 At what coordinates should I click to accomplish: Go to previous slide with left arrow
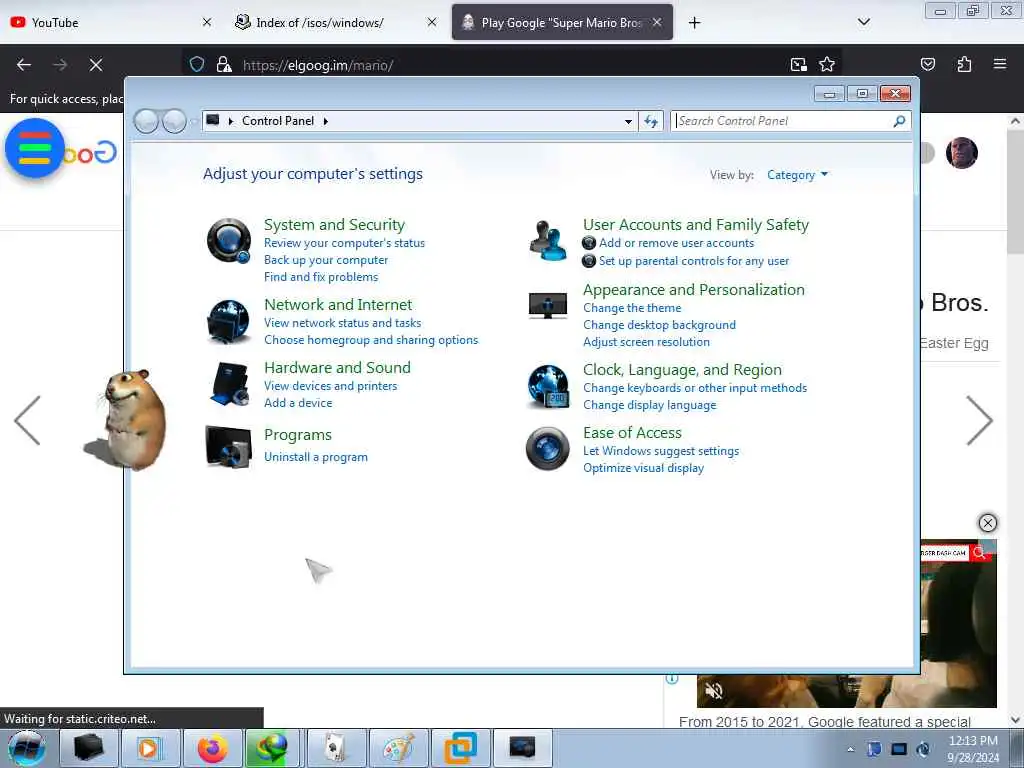tap(27, 421)
